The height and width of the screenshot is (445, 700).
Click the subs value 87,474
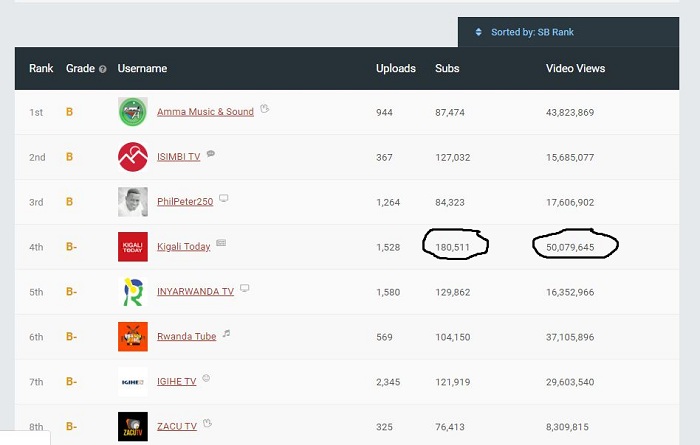coord(450,112)
